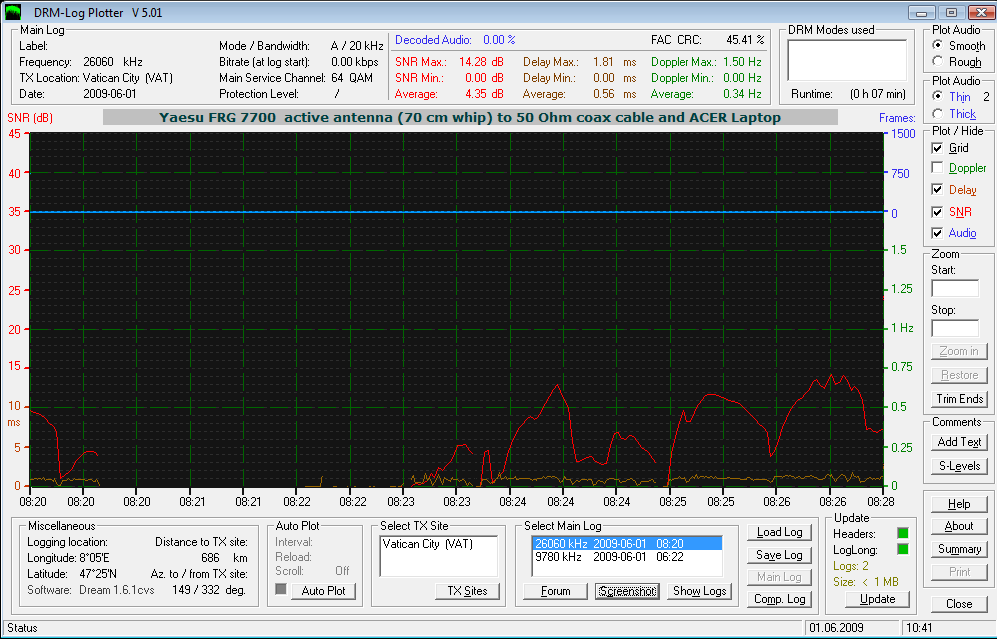
Task: Select Vatican City (VAT) TX site entry
Action: coord(427,544)
